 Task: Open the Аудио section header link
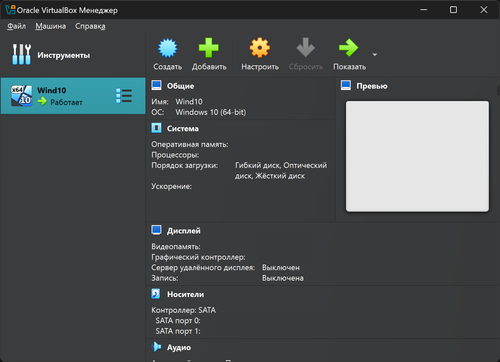pyautogui.click(x=179, y=348)
